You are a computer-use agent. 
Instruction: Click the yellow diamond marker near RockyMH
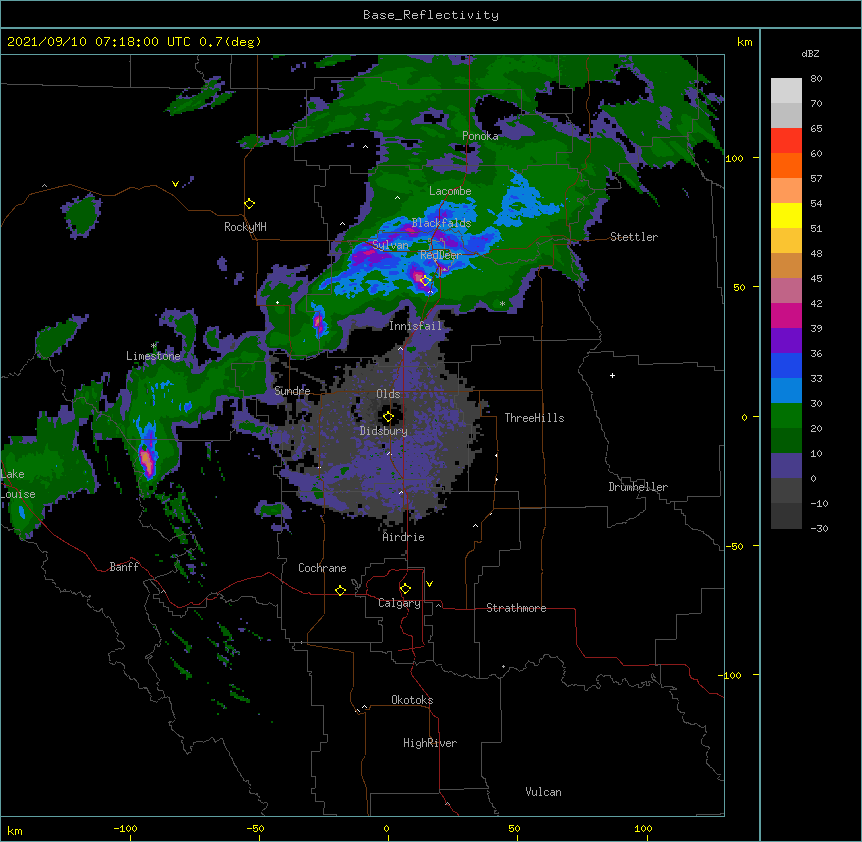pos(249,203)
